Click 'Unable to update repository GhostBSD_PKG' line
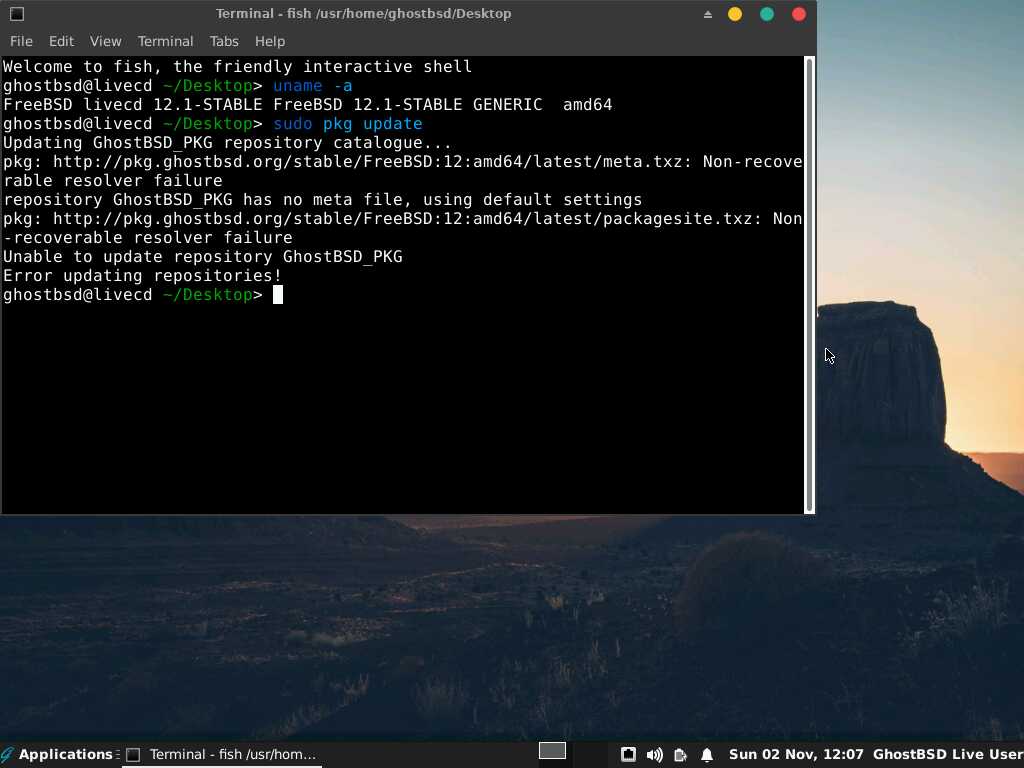The image size is (1024, 768). pos(202,257)
